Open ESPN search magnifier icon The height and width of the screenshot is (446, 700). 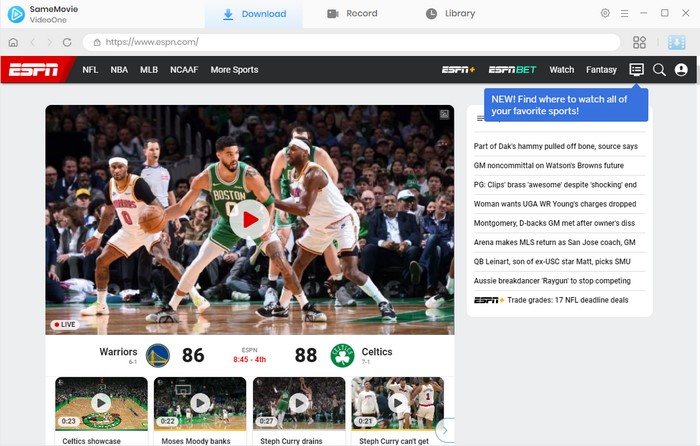tap(659, 70)
